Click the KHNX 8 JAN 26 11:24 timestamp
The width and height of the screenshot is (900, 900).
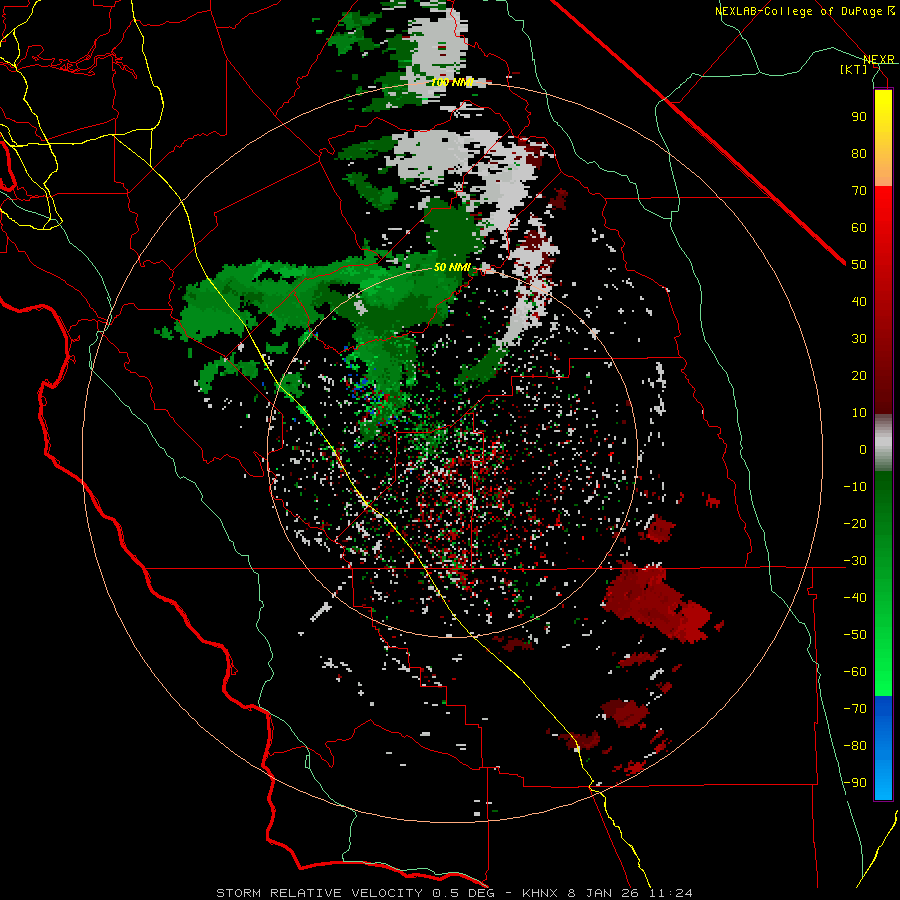point(607,893)
